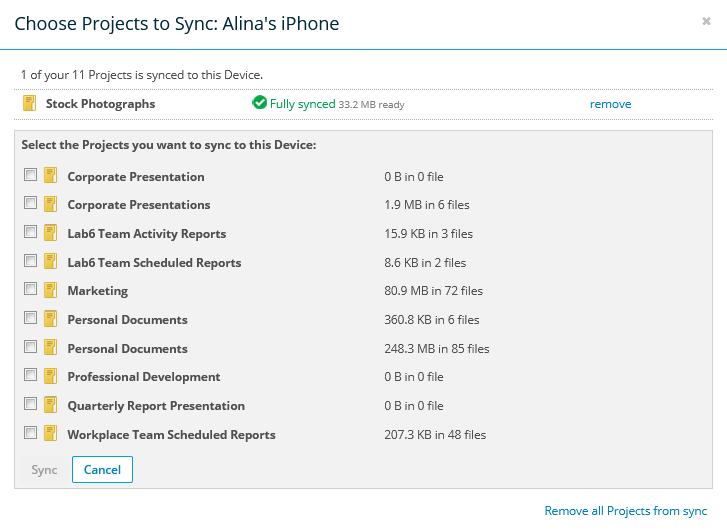
Task: Check the Corporate Presentations checkbox
Action: pyautogui.click(x=31, y=203)
